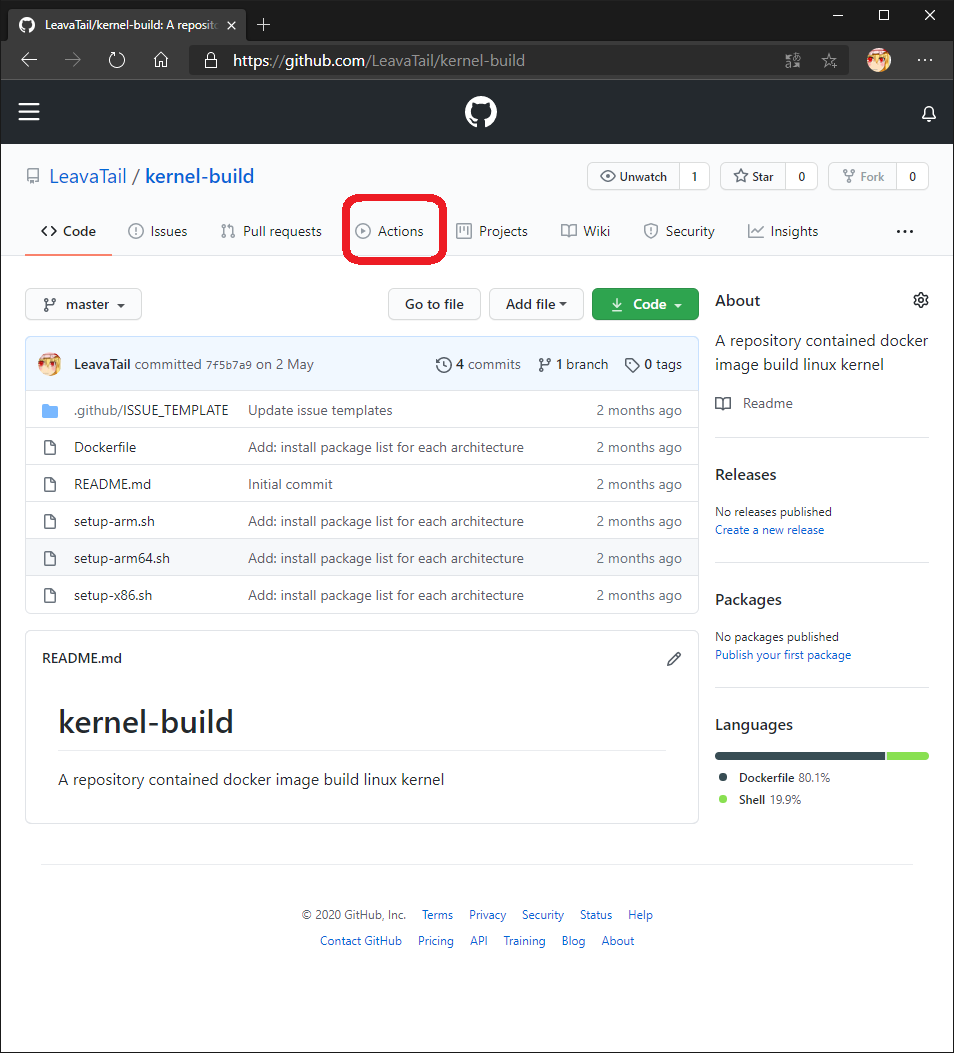Click Publish your first package
Image resolution: width=954 pixels, height=1053 pixels.
[x=783, y=655]
